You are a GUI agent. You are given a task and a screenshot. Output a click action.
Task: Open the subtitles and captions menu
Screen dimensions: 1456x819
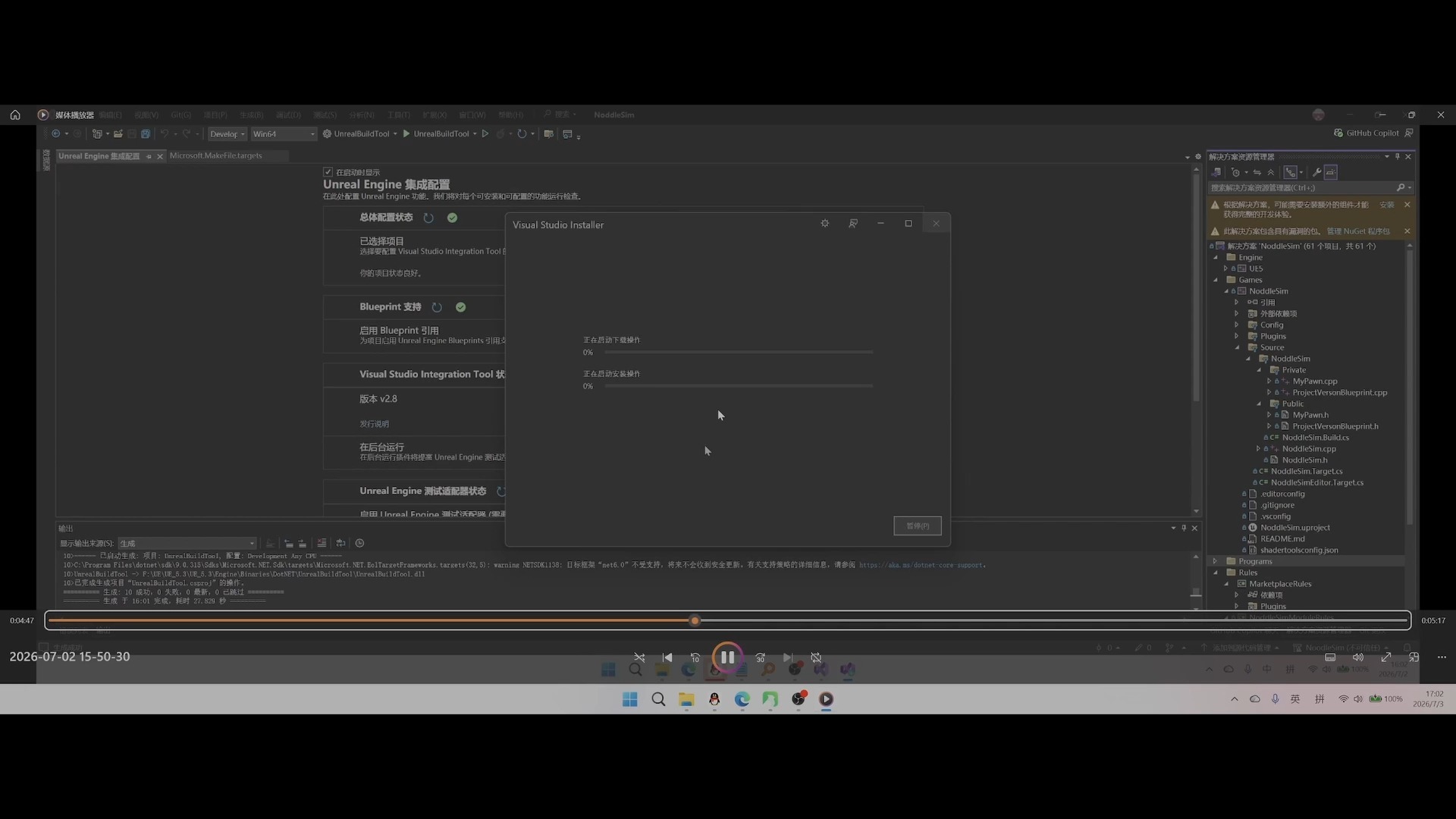1330,657
